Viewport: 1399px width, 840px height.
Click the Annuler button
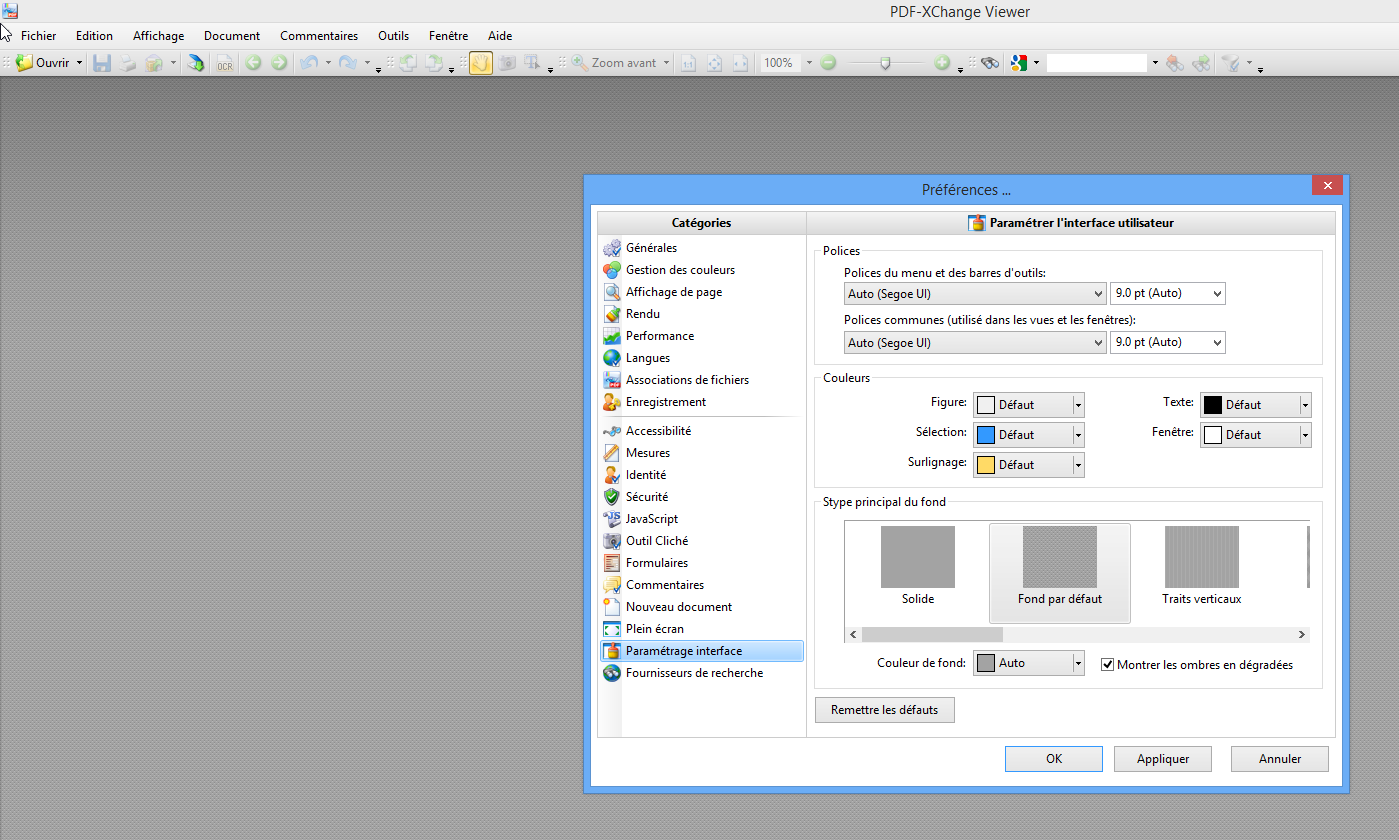(1280, 759)
